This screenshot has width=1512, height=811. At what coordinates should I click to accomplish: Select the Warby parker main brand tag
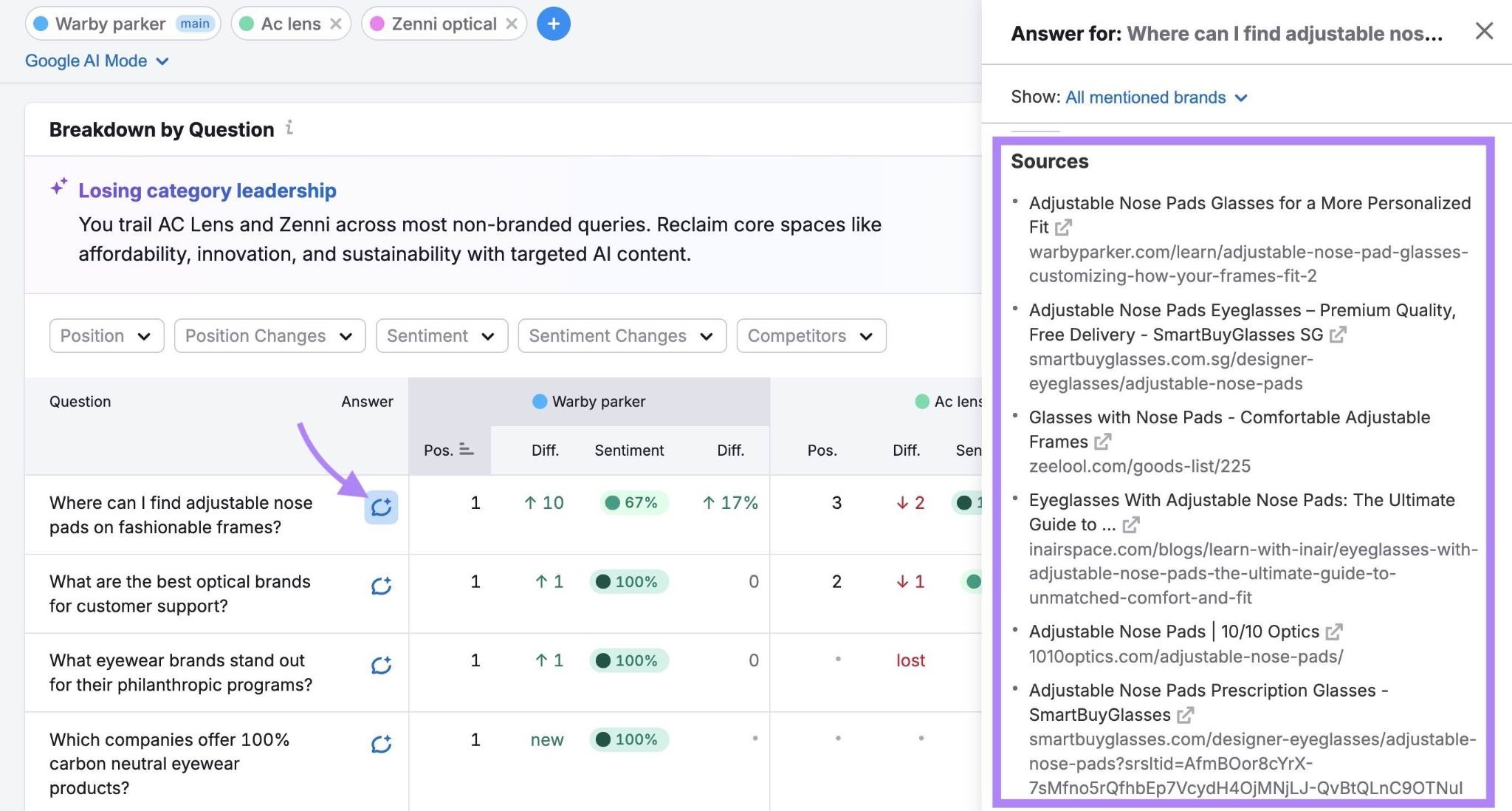(x=123, y=24)
